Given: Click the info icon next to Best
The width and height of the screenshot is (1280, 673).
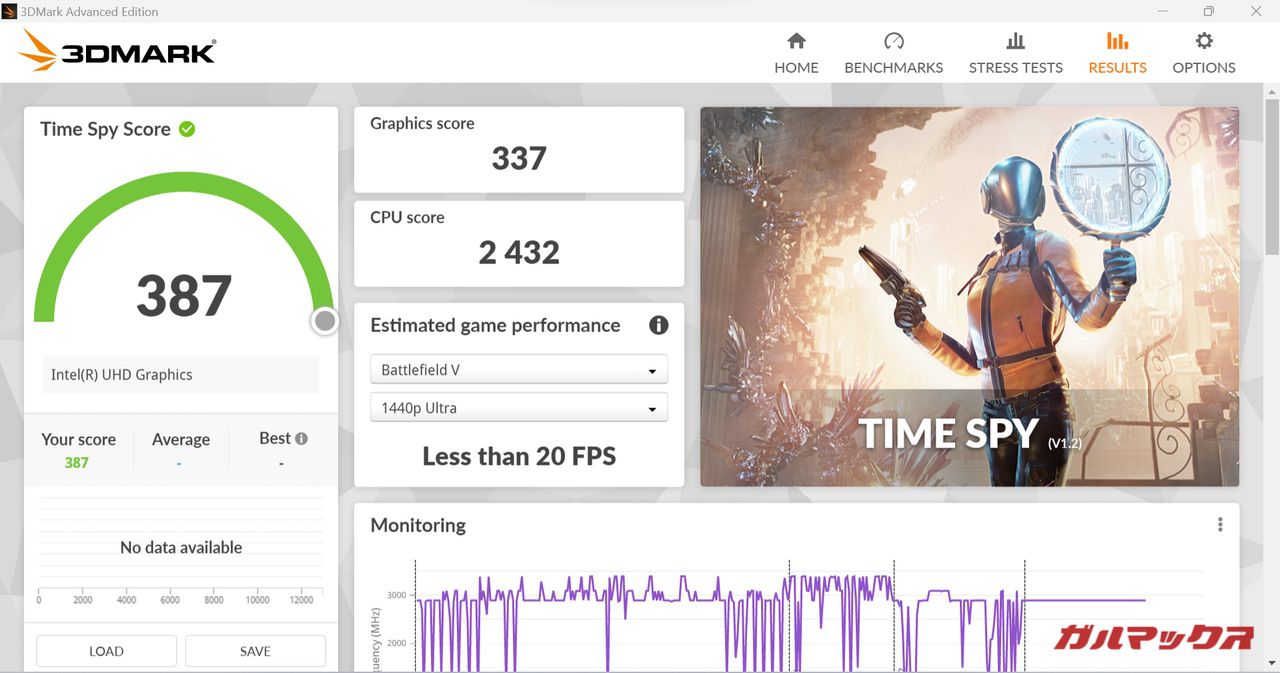Looking at the screenshot, I should (301, 438).
